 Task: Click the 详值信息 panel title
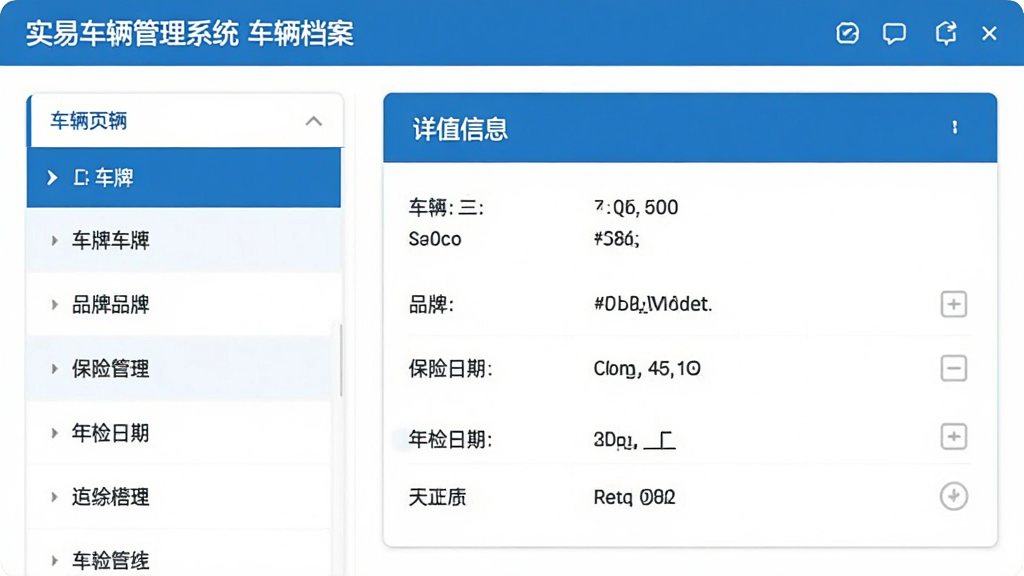(x=460, y=129)
